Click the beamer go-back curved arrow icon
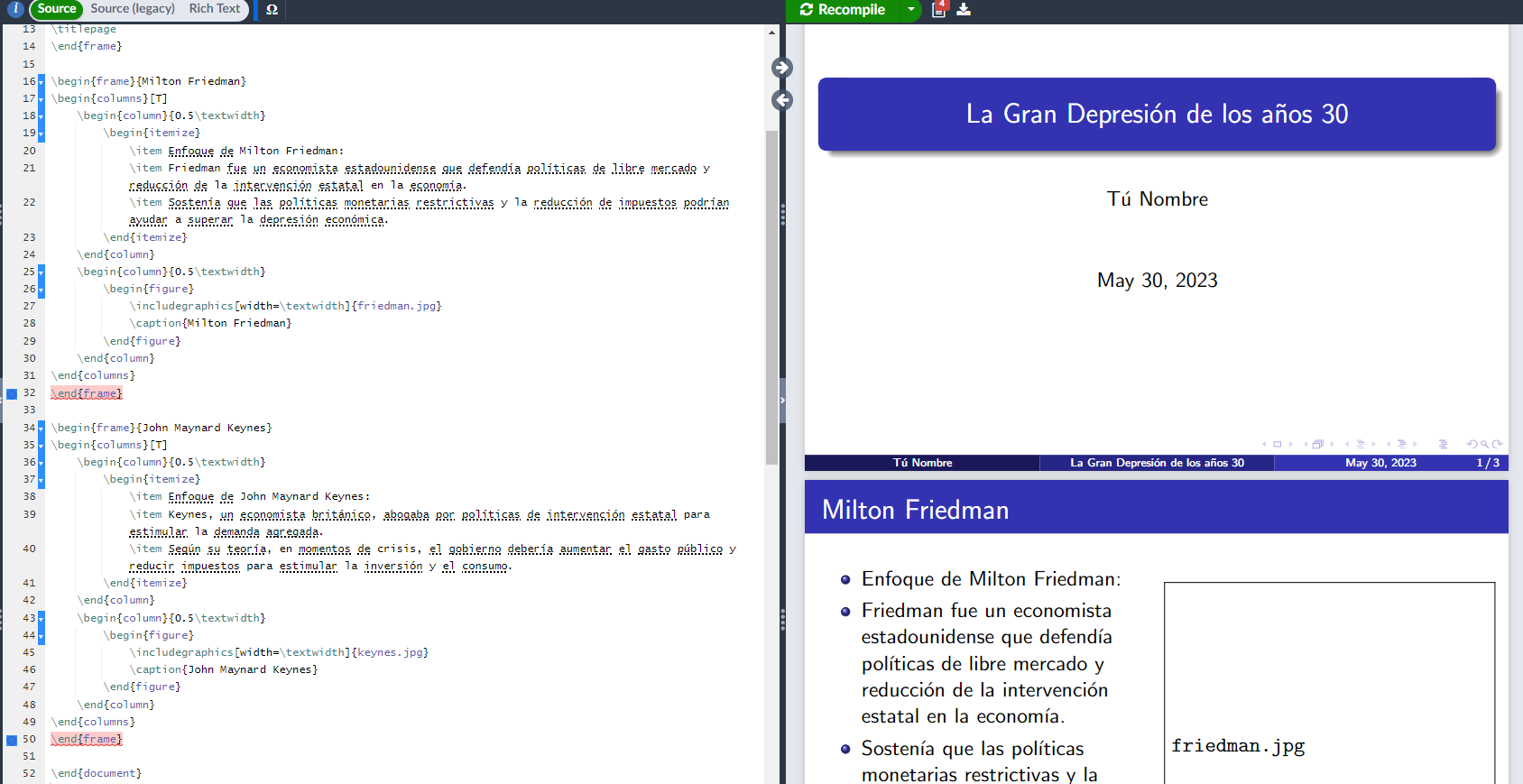 coord(1472,444)
